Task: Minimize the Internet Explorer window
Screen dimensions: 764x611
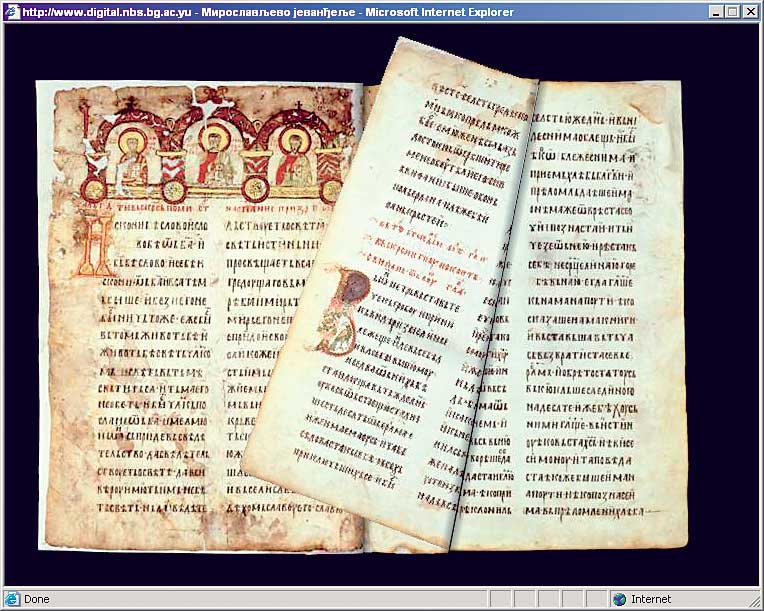Action: tap(715, 12)
